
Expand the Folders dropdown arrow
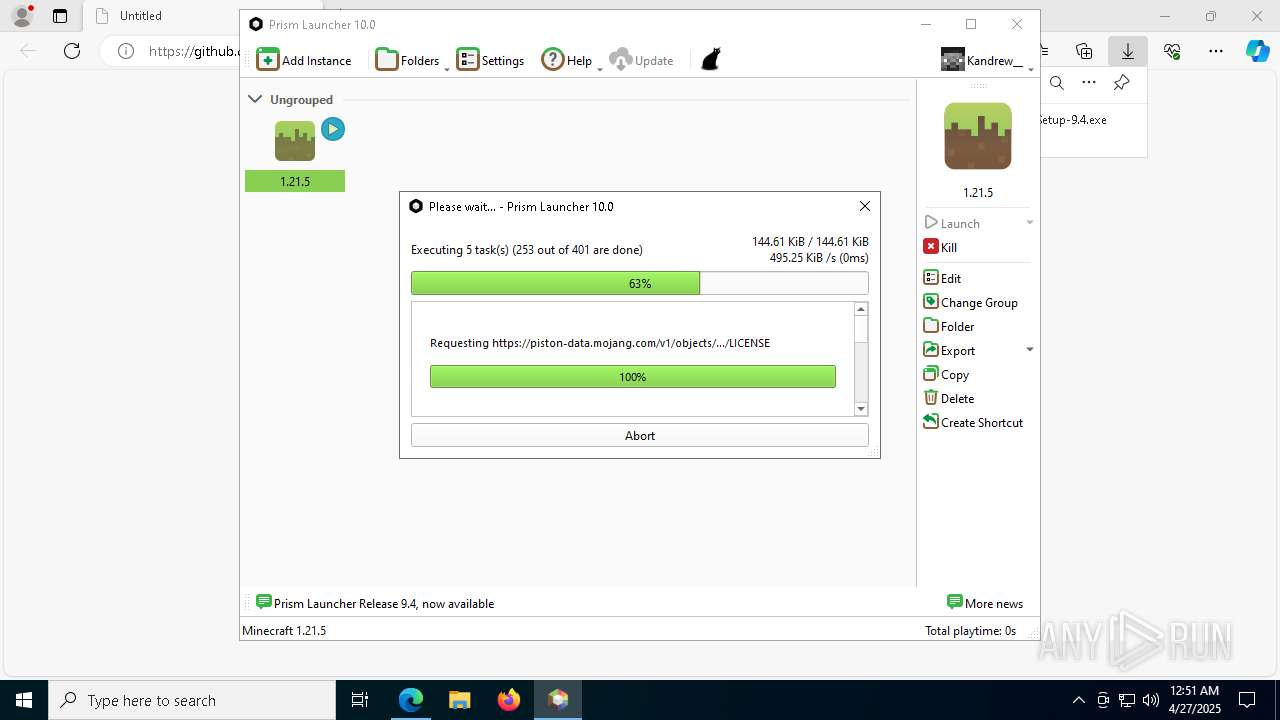pyautogui.click(x=446, y=68)
